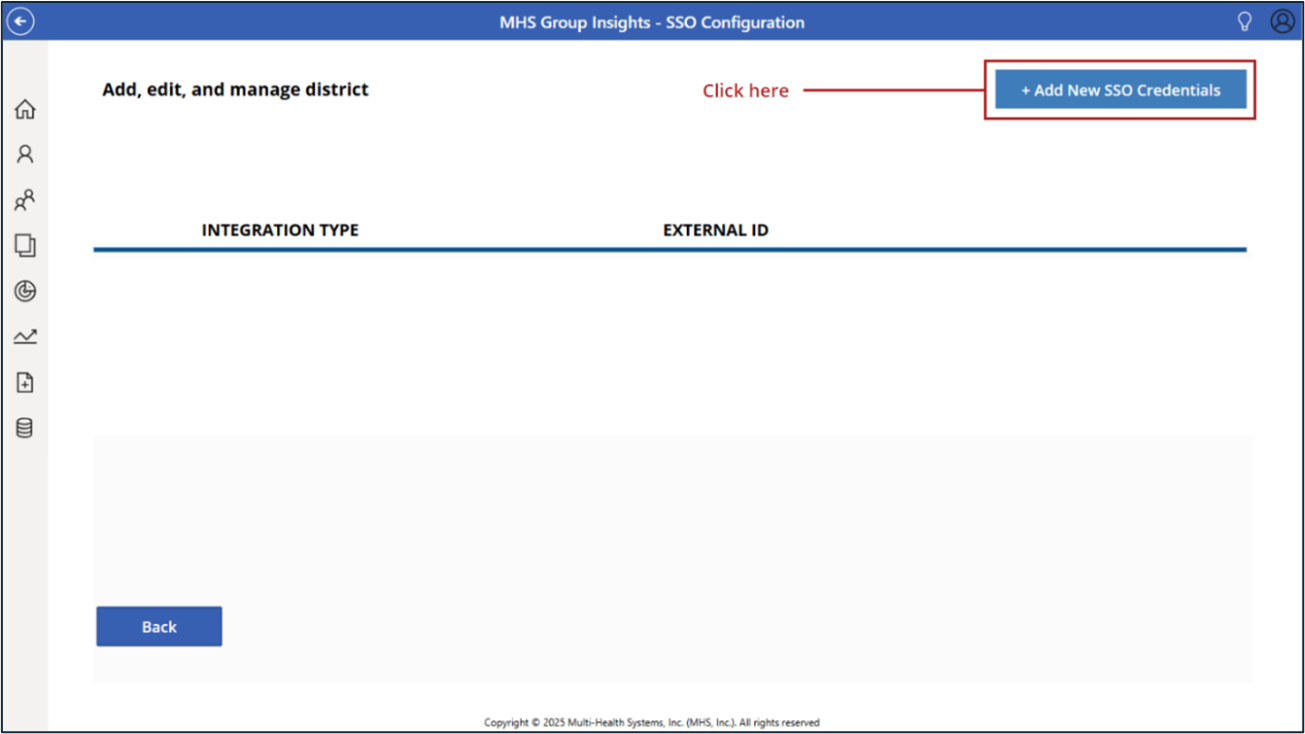The height and width of the screenshot is (734, 1305).
Task: Open the database sidebar icon
Action: 25,428
